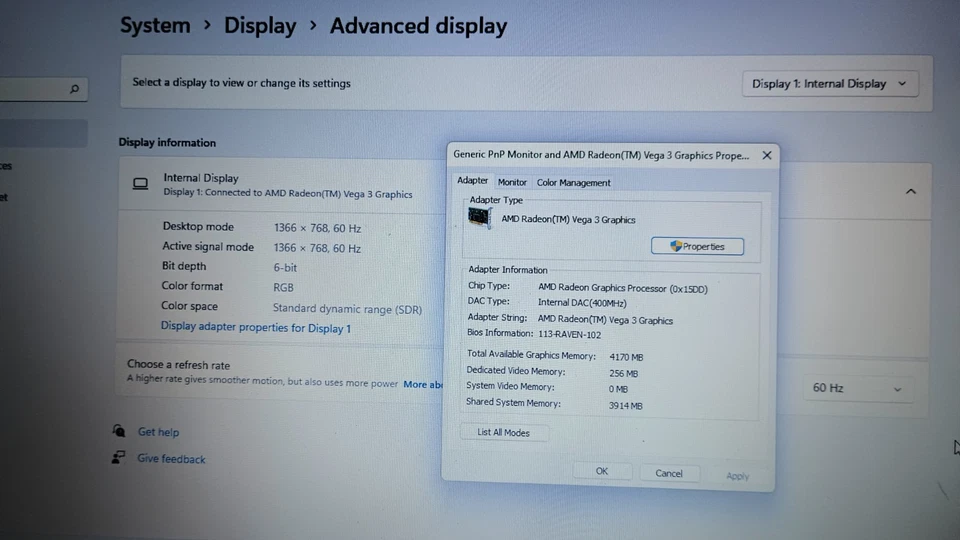
Task: Open the Get help link
Action: coord(159,432)
